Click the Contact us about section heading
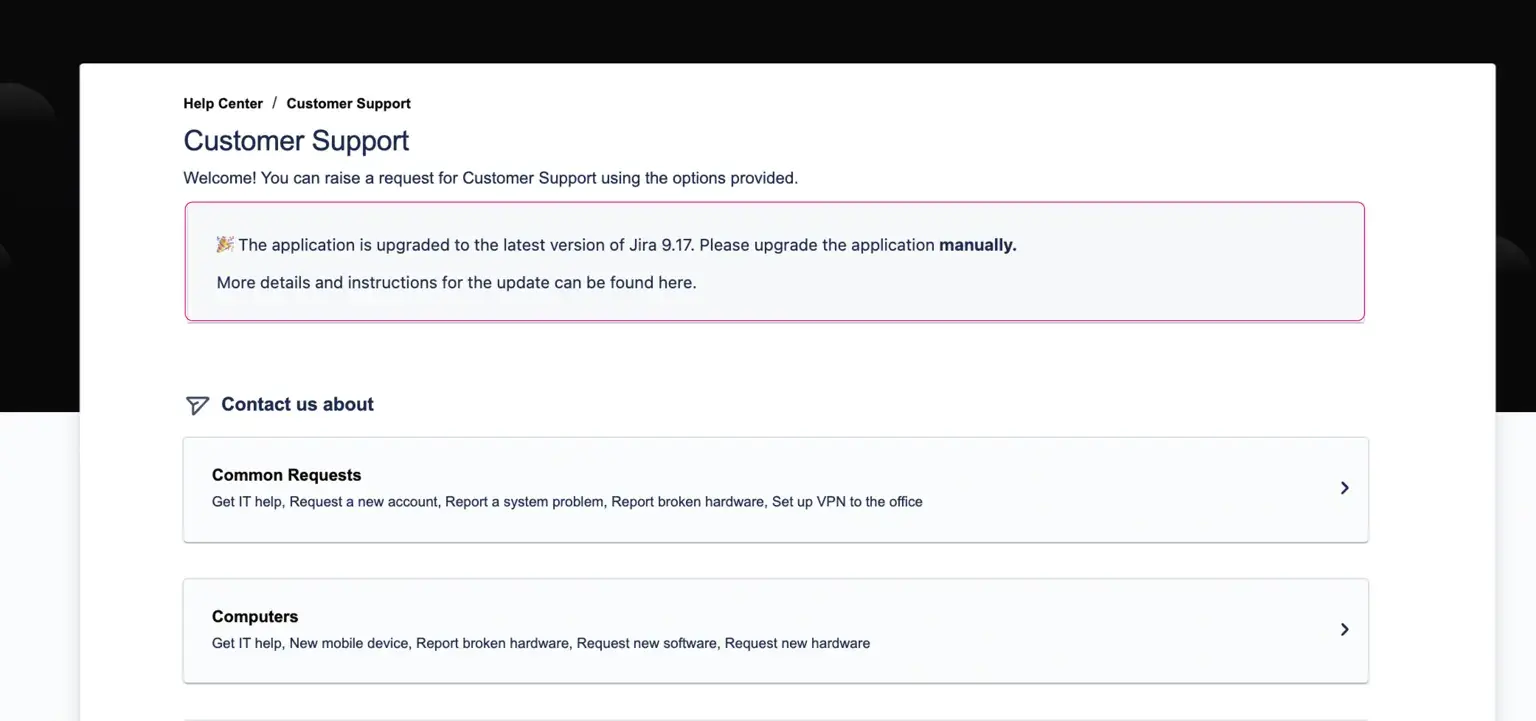 (x=297, y=404)
